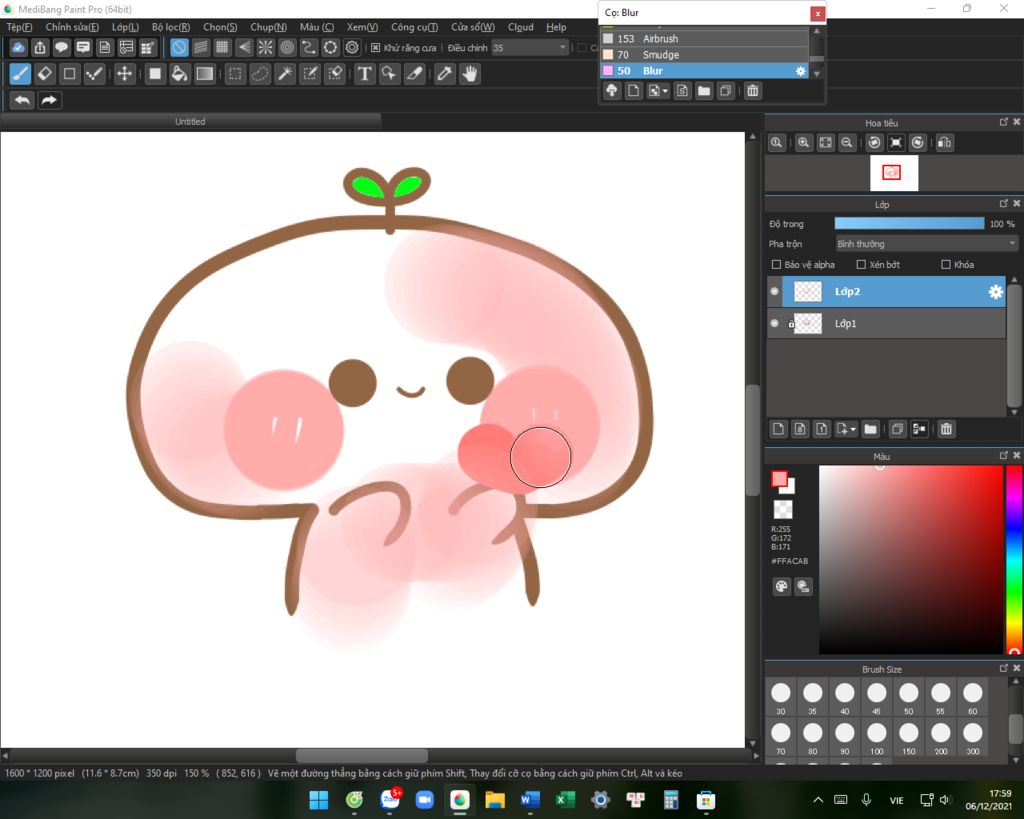
Task: Click the rainbow hue strip
Action: pyautogui.click(x=1014, y=559)
